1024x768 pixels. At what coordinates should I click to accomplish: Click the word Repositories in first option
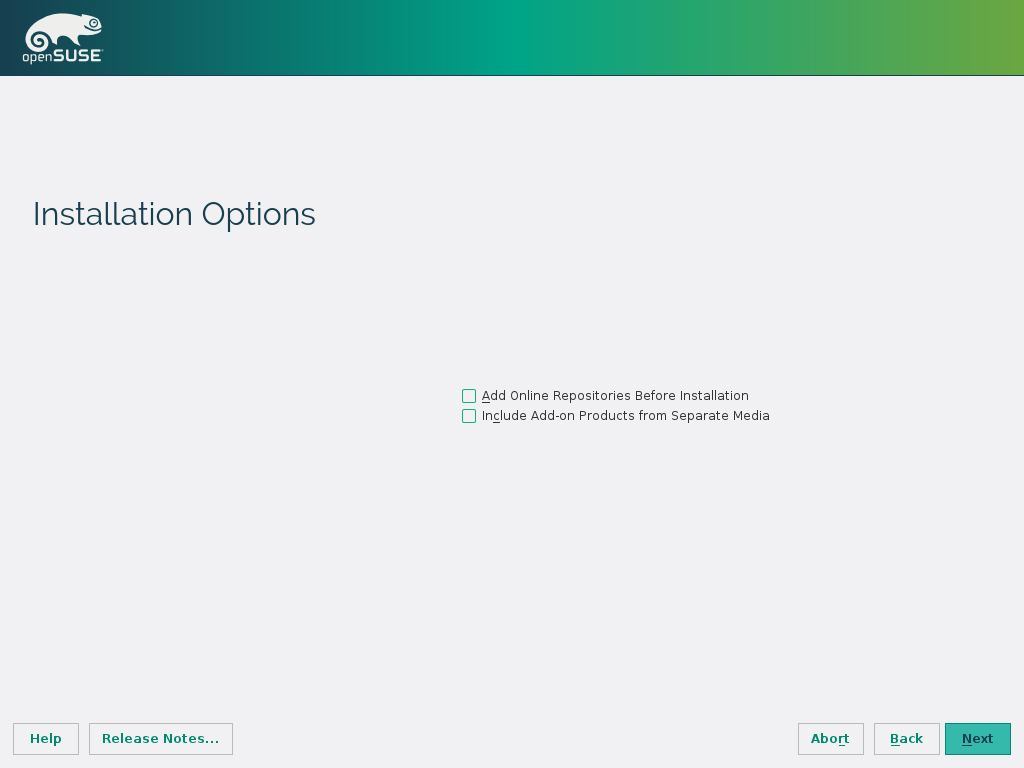[589, 396]
